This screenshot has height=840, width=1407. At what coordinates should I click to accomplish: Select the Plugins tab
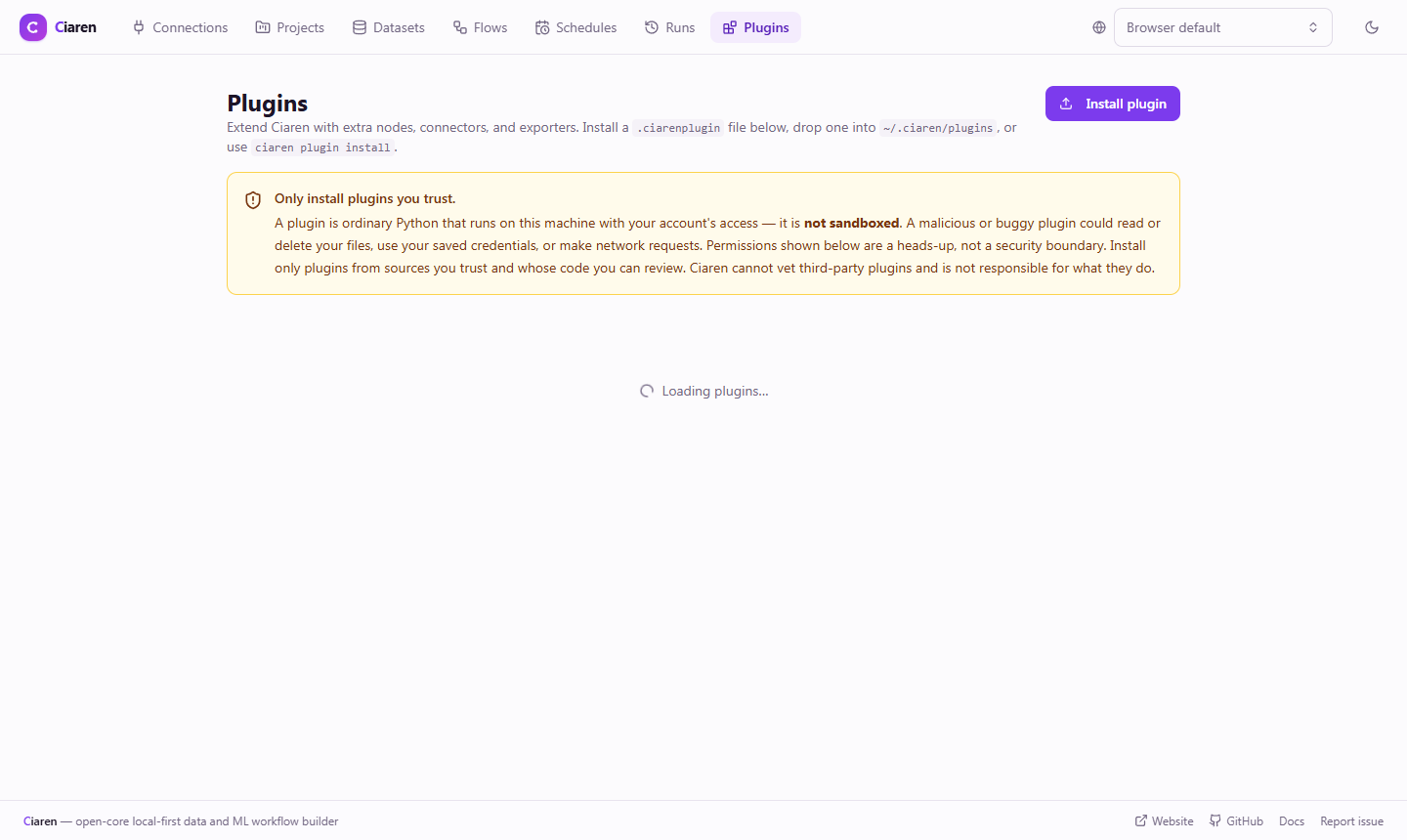click(756, 27)
